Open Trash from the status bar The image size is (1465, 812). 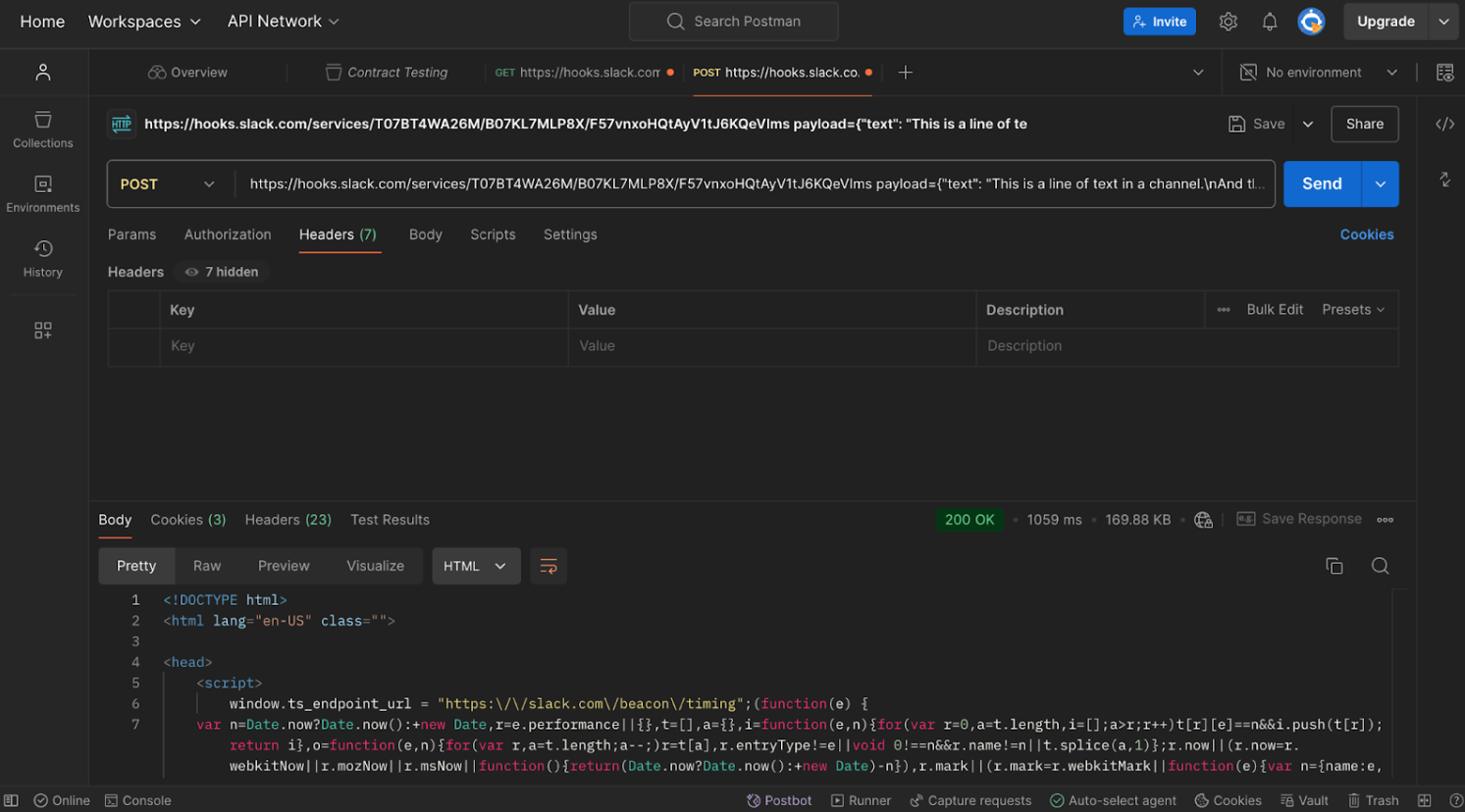1373,800
